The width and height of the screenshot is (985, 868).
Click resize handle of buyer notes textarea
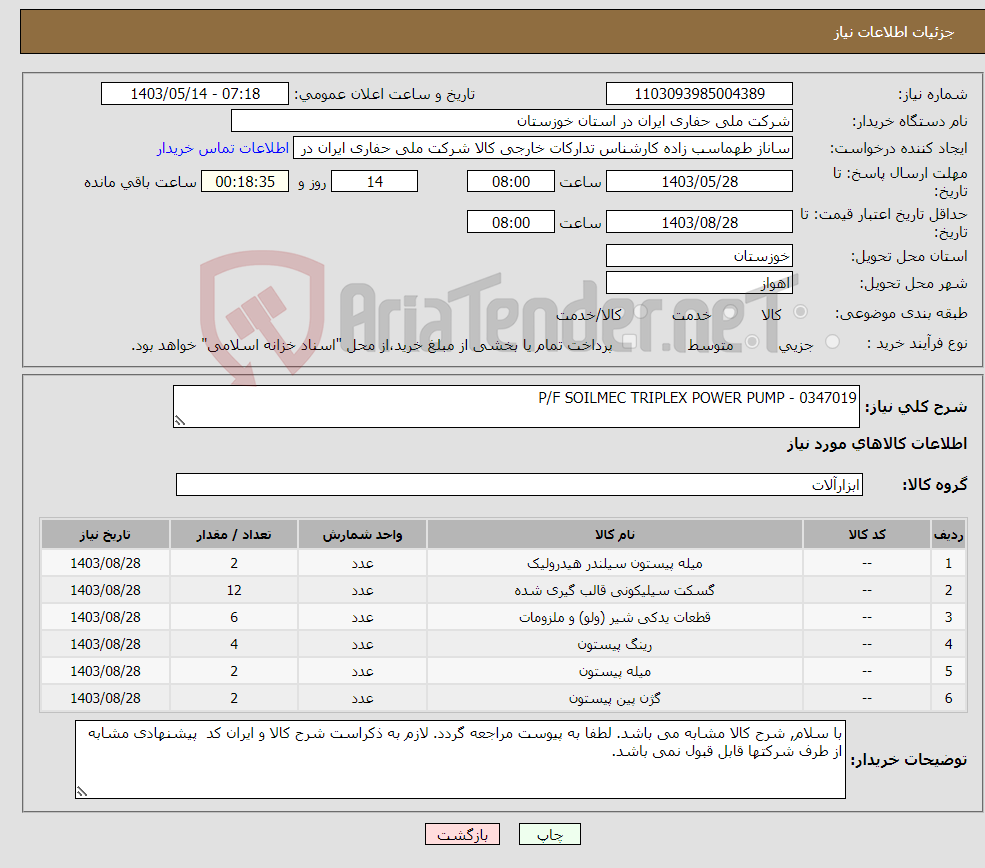[x=82, y=791]
